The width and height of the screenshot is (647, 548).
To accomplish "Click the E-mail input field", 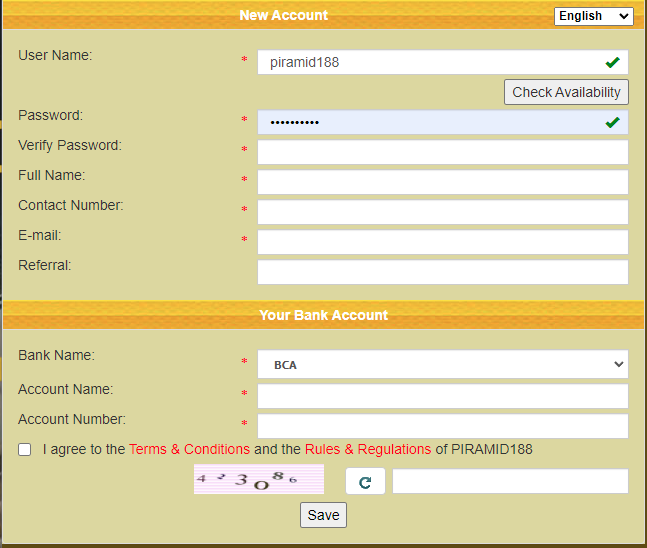I will click(443, 242).
